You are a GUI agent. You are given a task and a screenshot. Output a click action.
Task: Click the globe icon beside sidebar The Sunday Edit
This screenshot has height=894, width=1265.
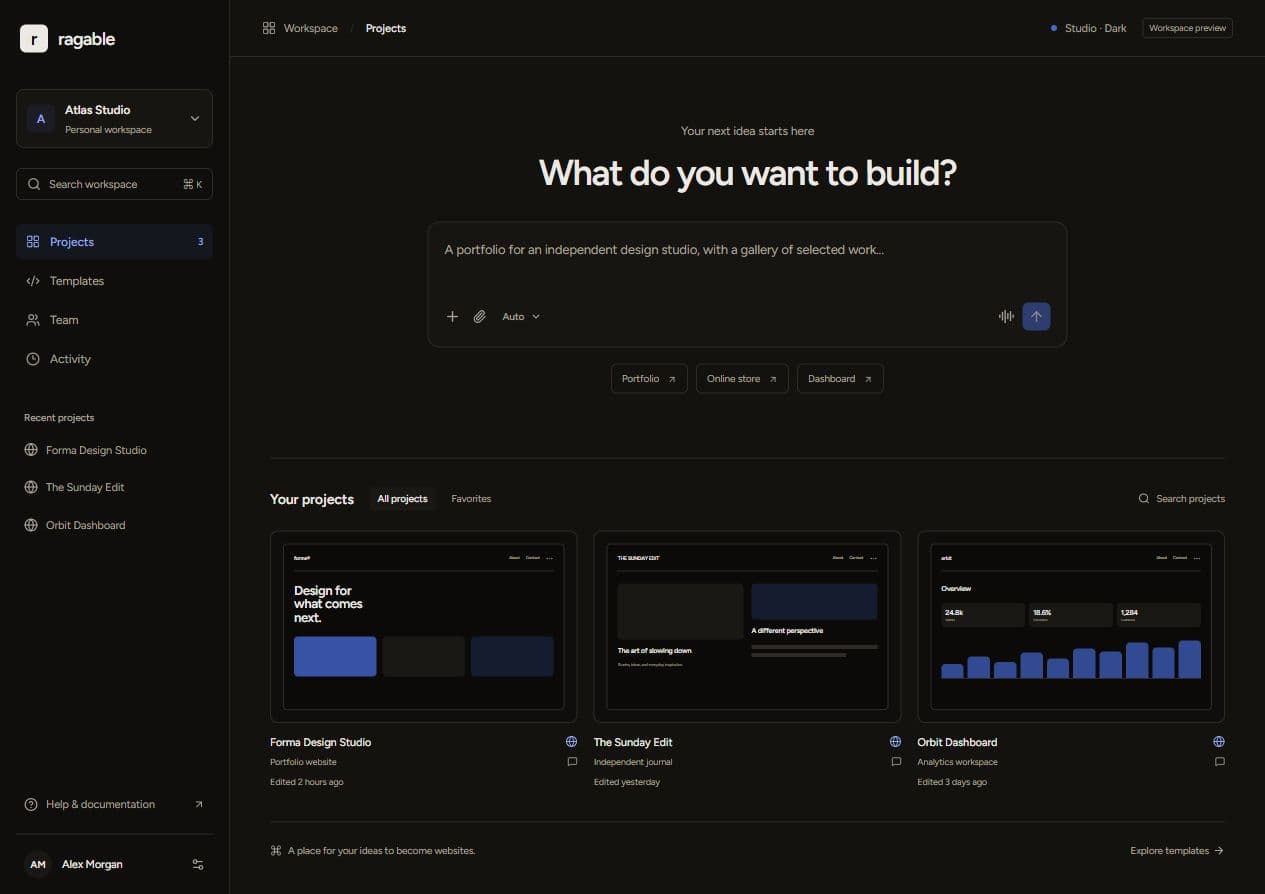coord(31,487)
